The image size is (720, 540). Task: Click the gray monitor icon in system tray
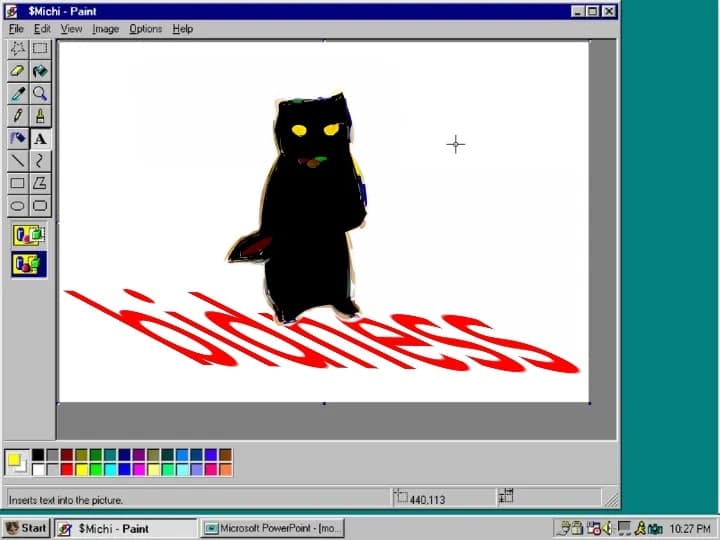[624, 529]
